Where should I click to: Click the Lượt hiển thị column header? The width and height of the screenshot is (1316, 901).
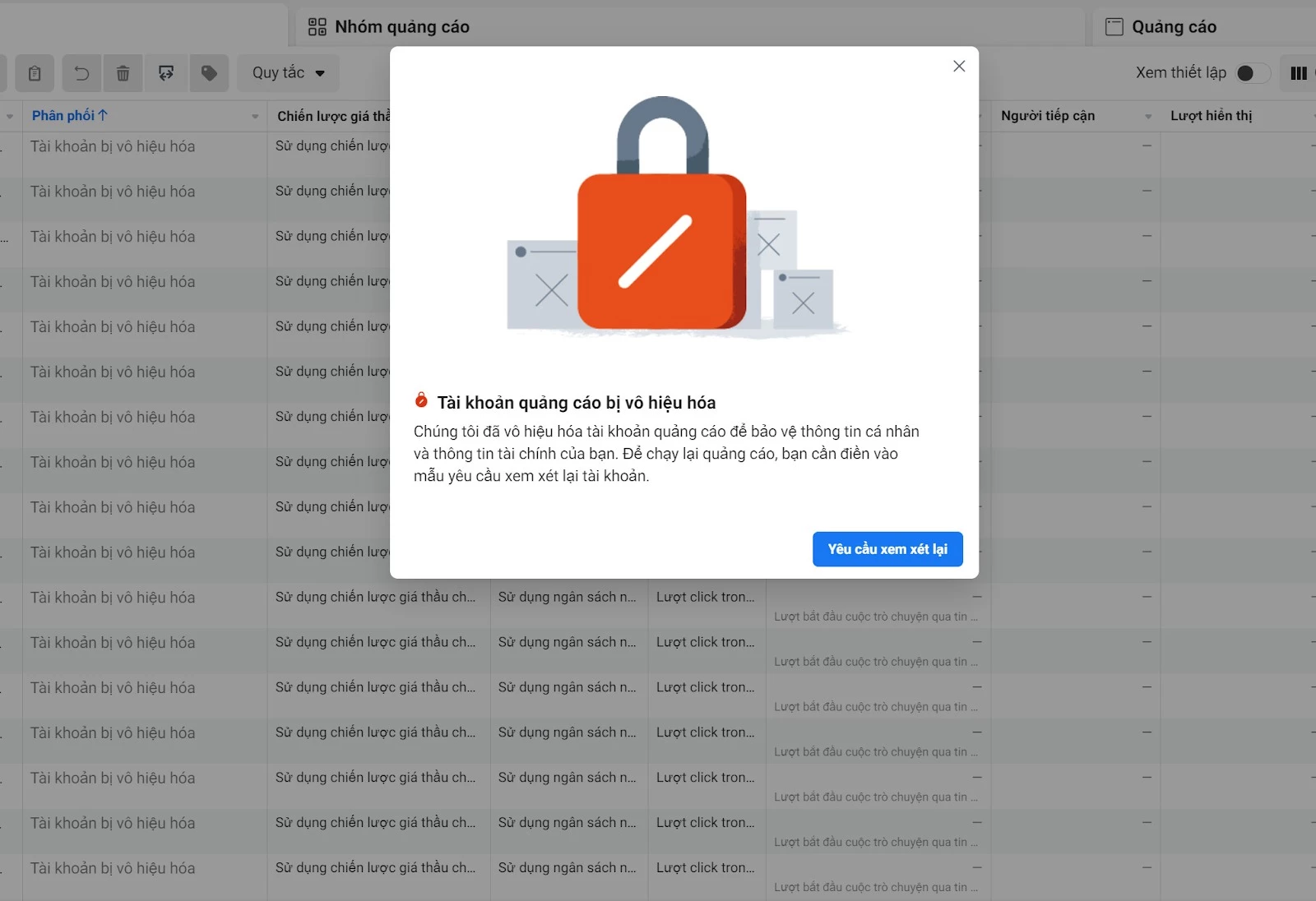point(1211,116)
